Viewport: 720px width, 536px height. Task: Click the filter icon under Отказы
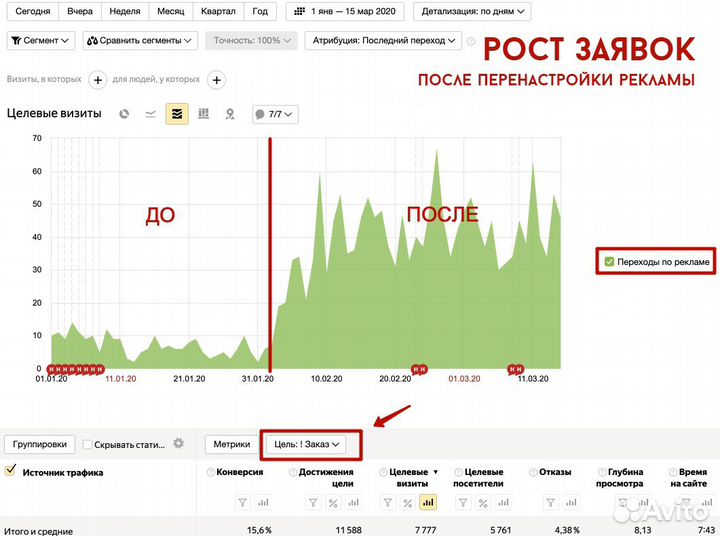[551, 503]
